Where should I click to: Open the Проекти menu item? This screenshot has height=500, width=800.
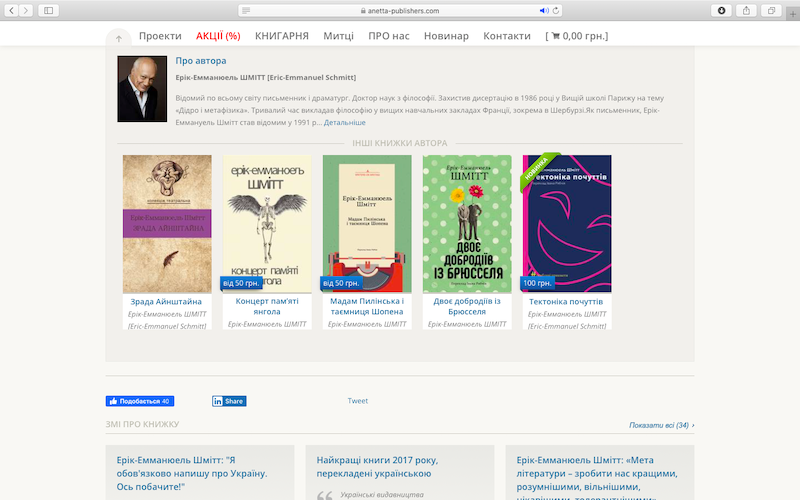tap(160, 36)
